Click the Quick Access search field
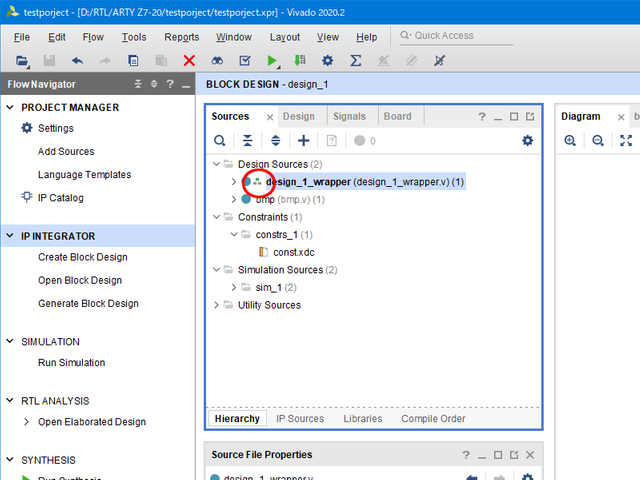The height and width of the screenshot is (480, 640). 470,36
